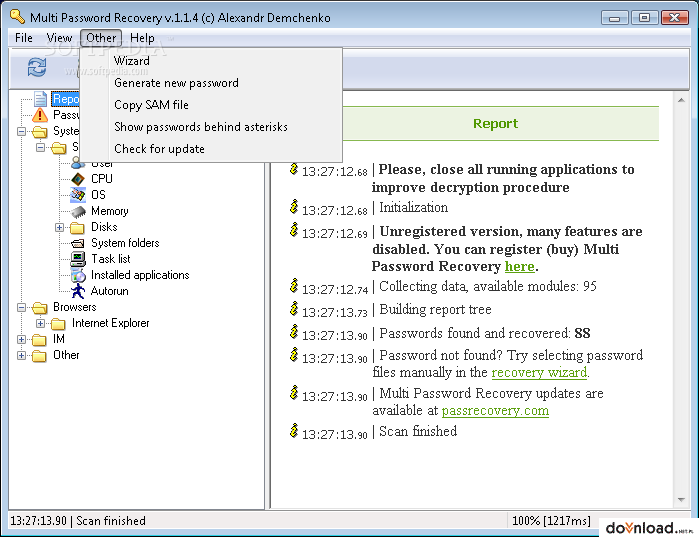
Task: Click the OS Windows flag icon
Action: pyautogui.click(x=78, y=195)
